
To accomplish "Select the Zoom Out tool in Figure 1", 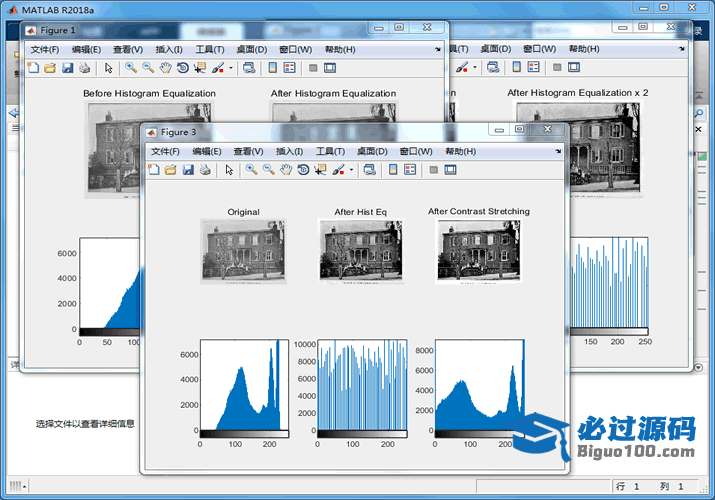I will 148,68.
